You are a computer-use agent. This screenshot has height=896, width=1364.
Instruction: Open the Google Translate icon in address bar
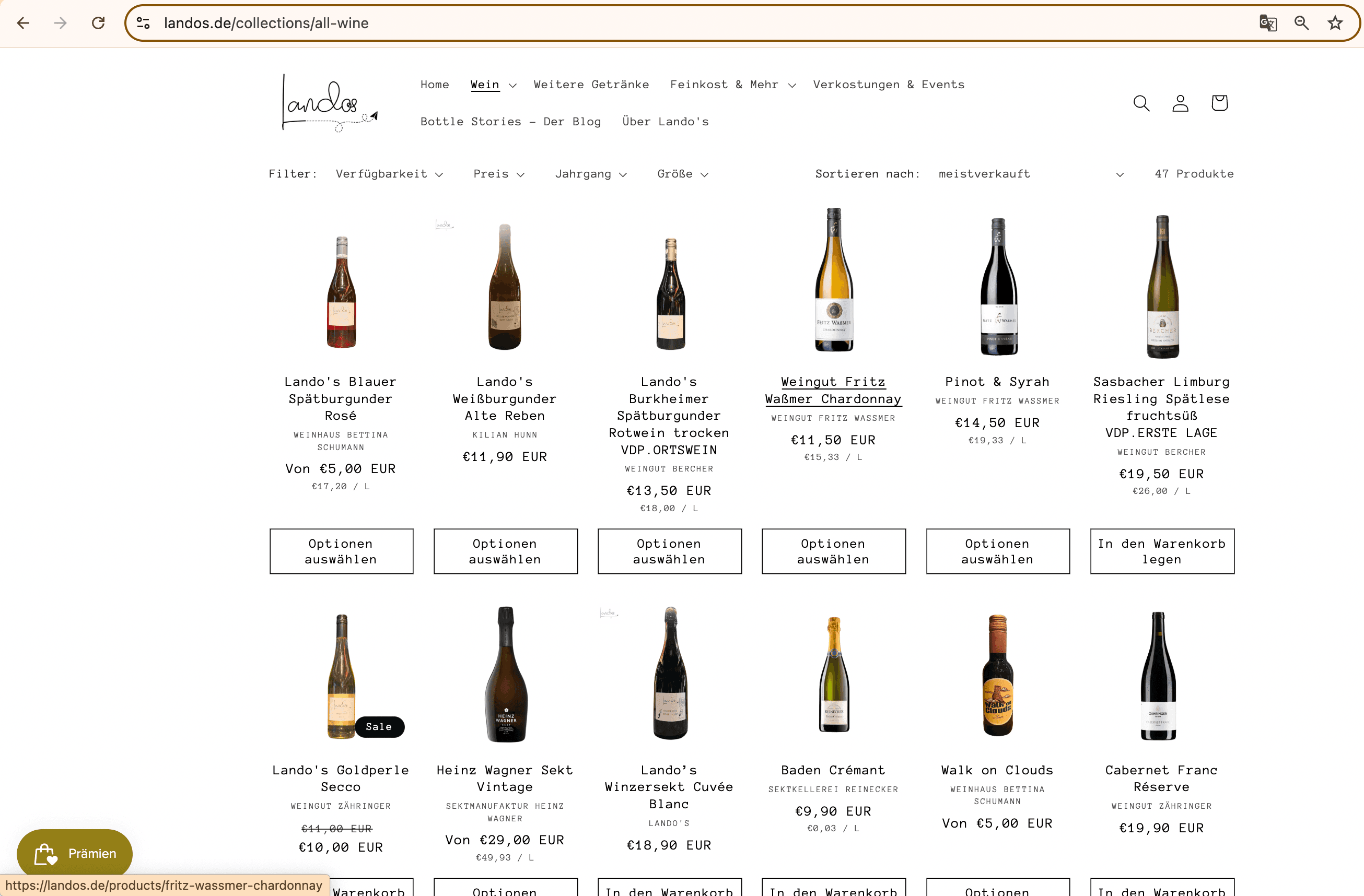tap(1267, 23)
